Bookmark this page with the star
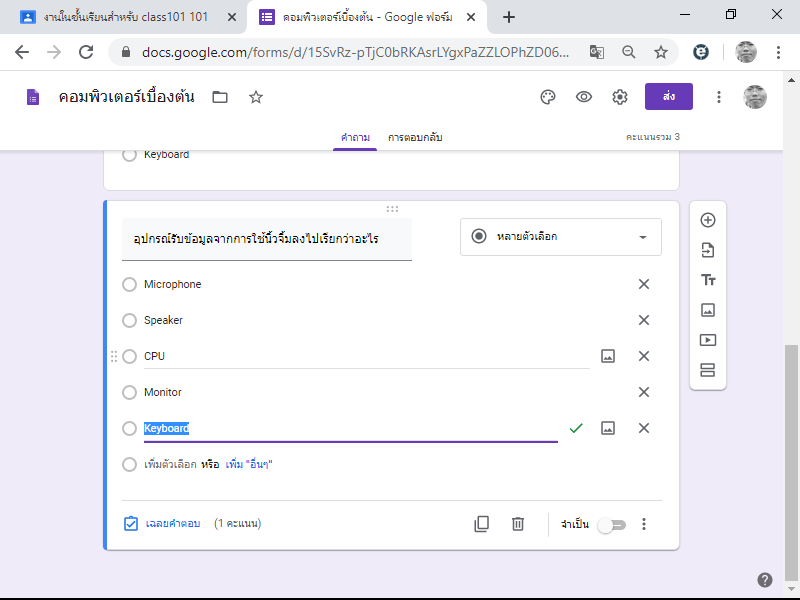Screen dimensions: 800x600 661,52
